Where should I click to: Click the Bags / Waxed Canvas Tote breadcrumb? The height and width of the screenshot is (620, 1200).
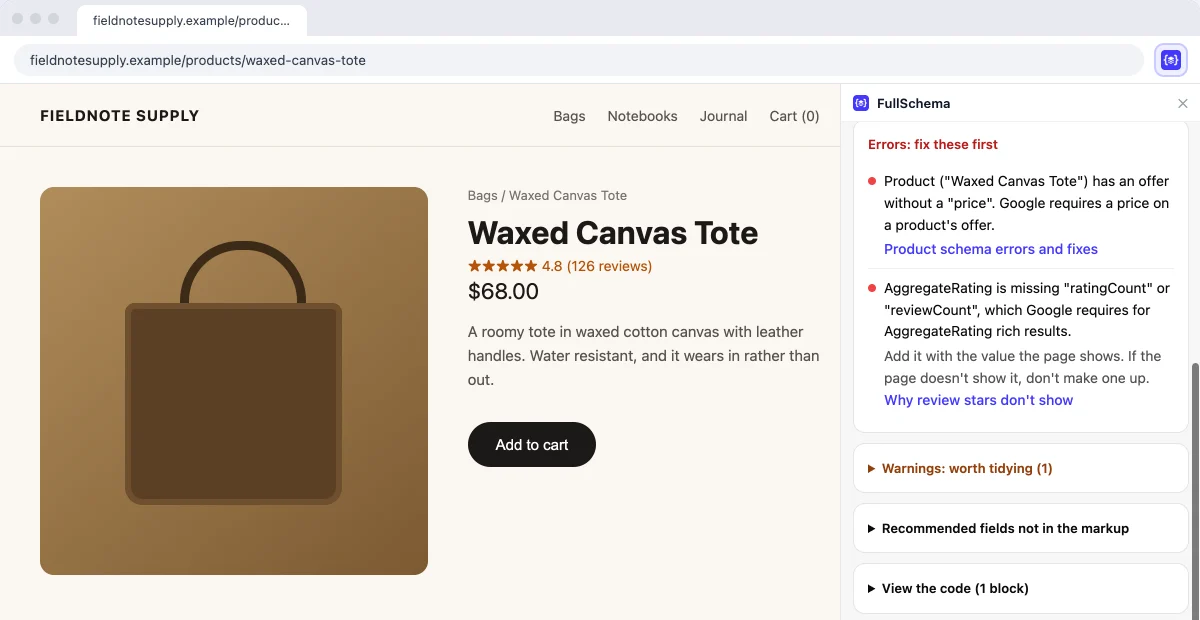[547, 195]
